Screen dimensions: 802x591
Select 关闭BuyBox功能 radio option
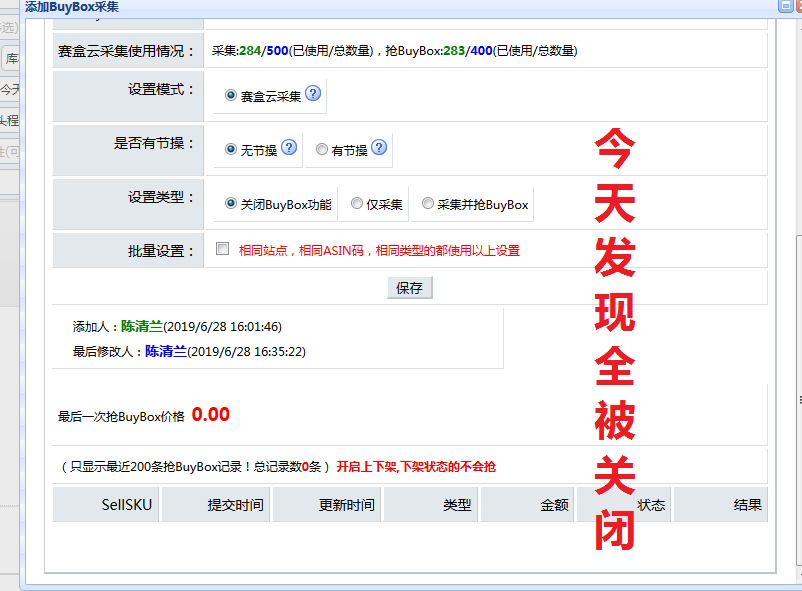[x=231, y=203]
